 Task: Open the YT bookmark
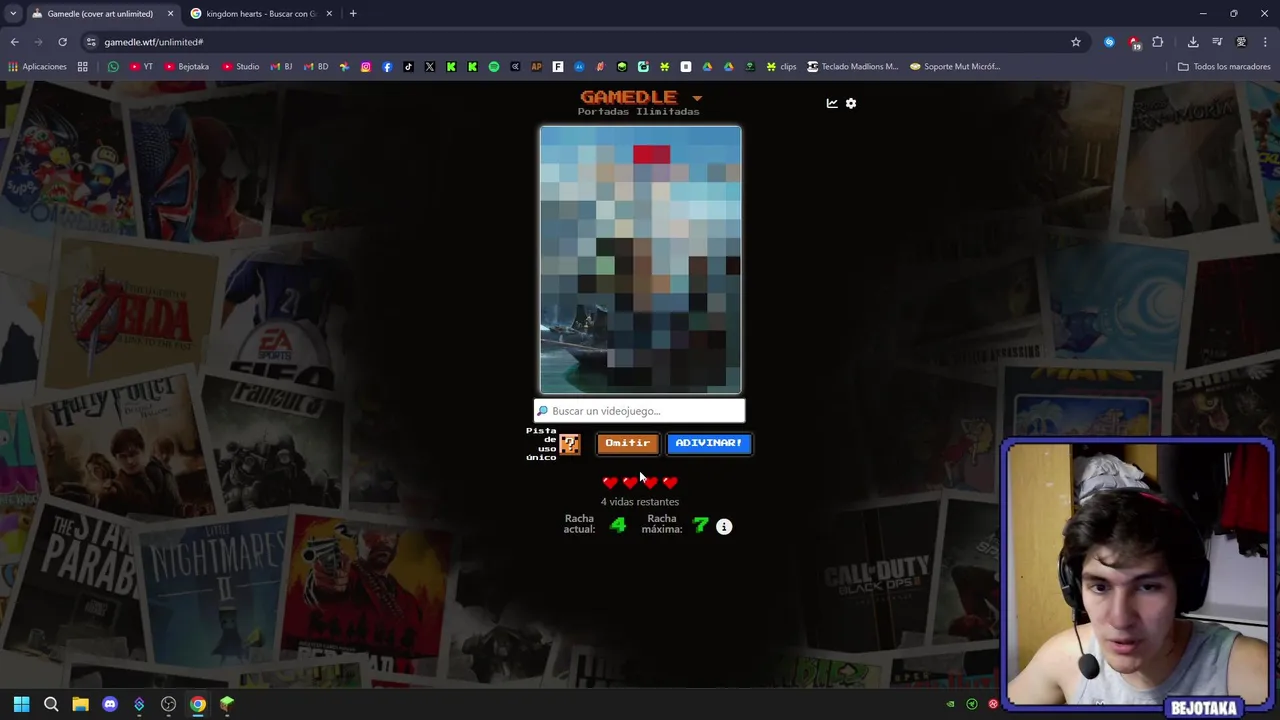[141, 67]
